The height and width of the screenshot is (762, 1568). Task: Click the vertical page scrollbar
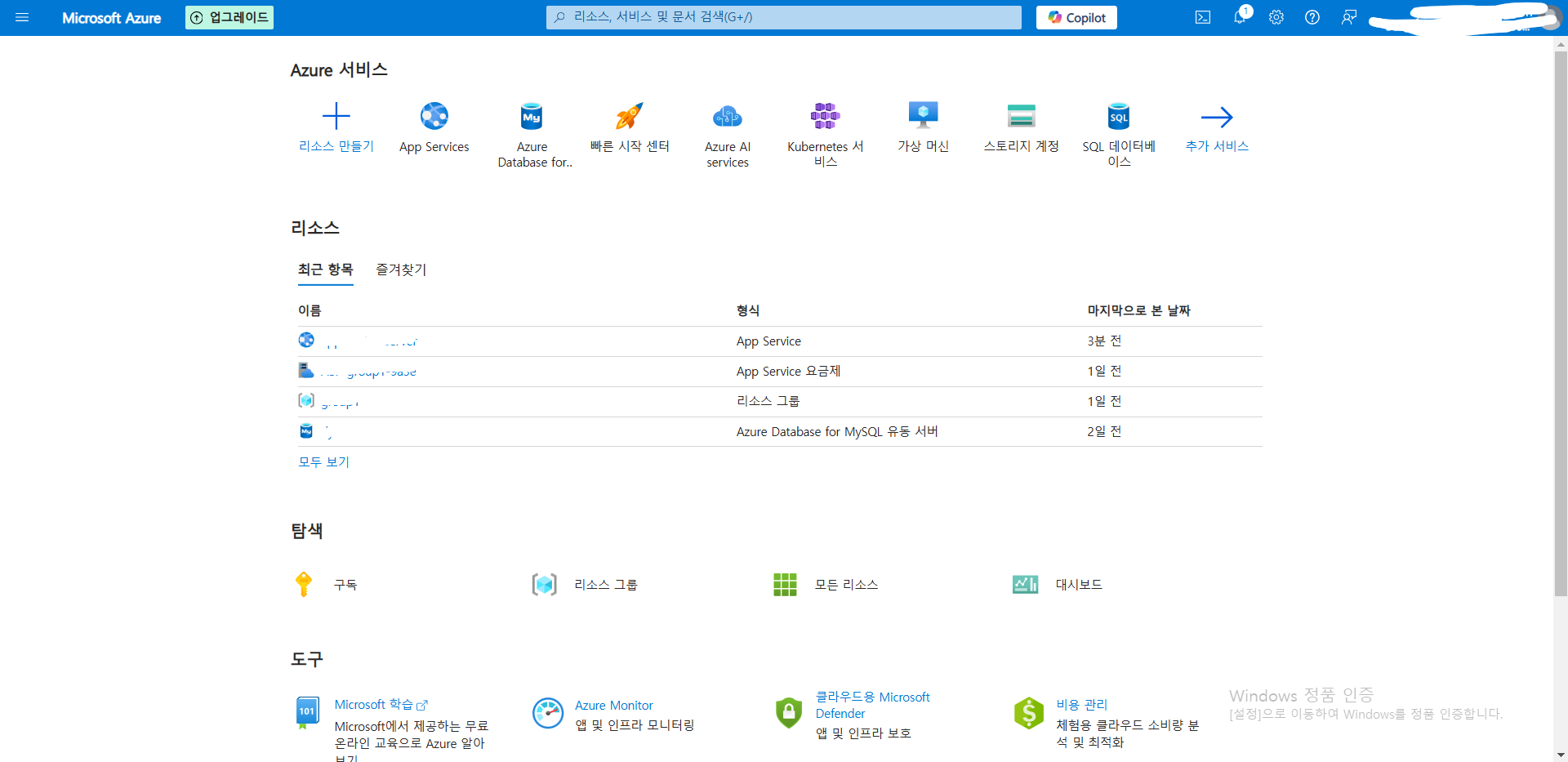click(1561, 323)
